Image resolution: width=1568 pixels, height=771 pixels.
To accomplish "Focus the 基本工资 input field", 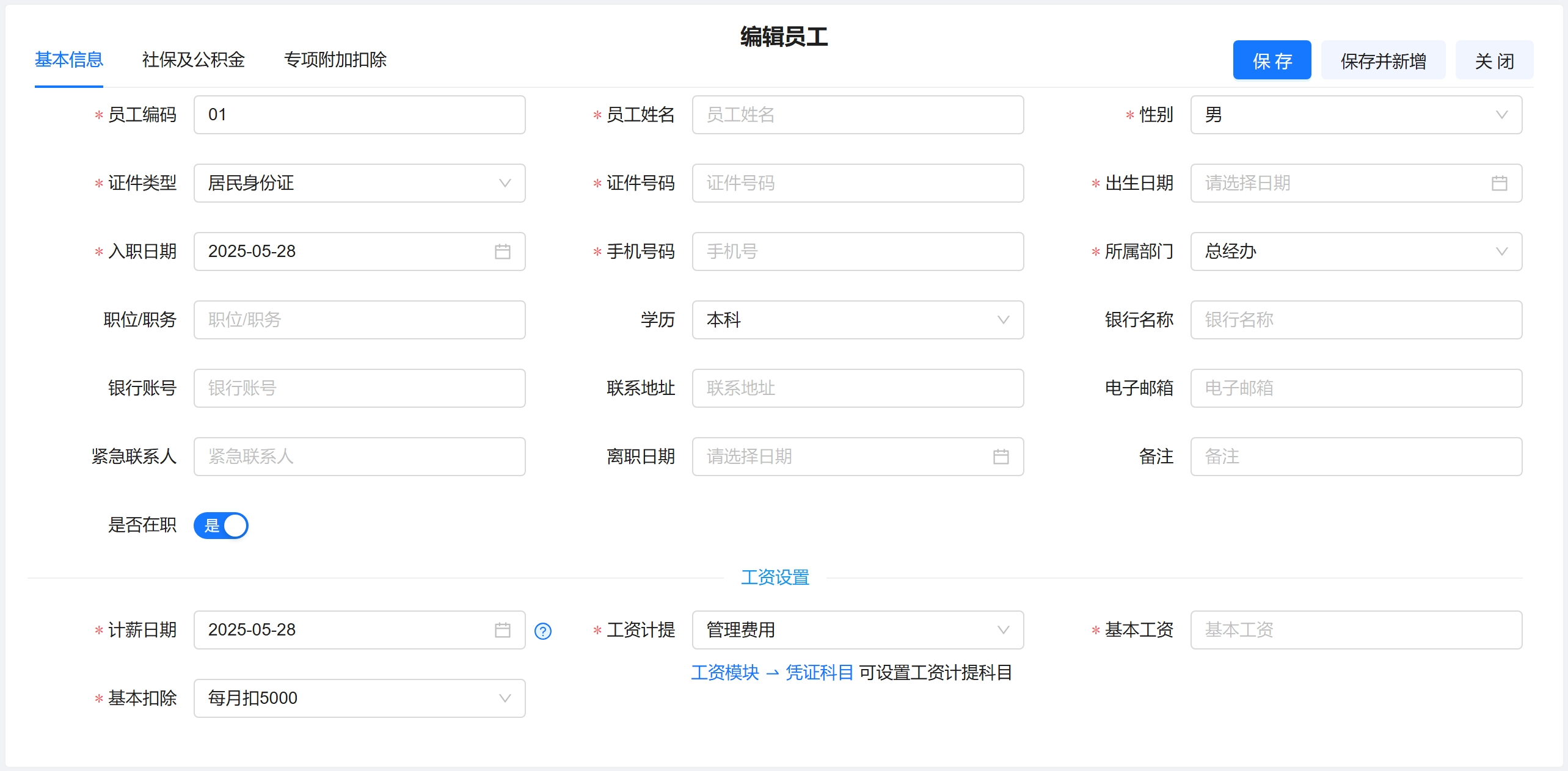I will pyautogui.click(x=1355, y=630).
